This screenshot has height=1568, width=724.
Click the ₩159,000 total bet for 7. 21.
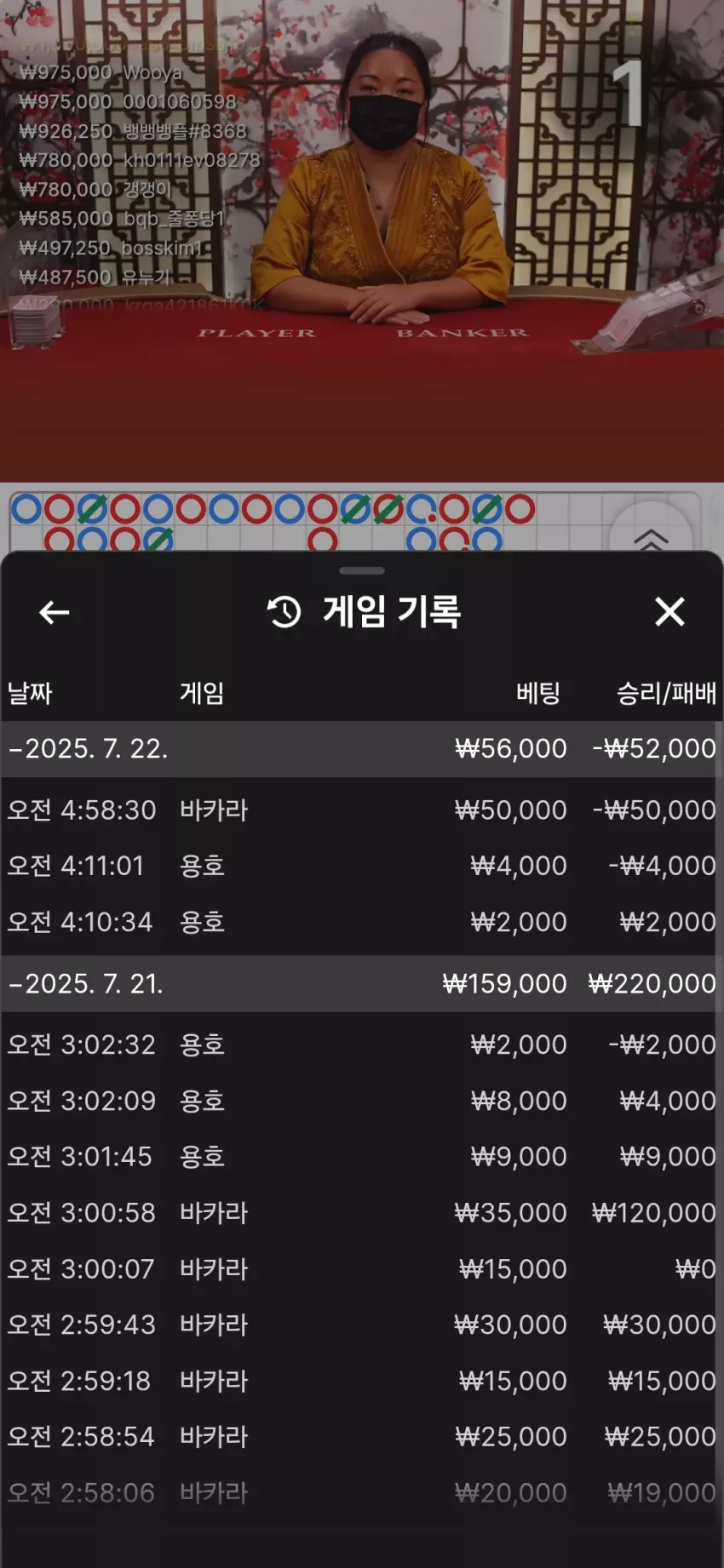click(504, 984)
